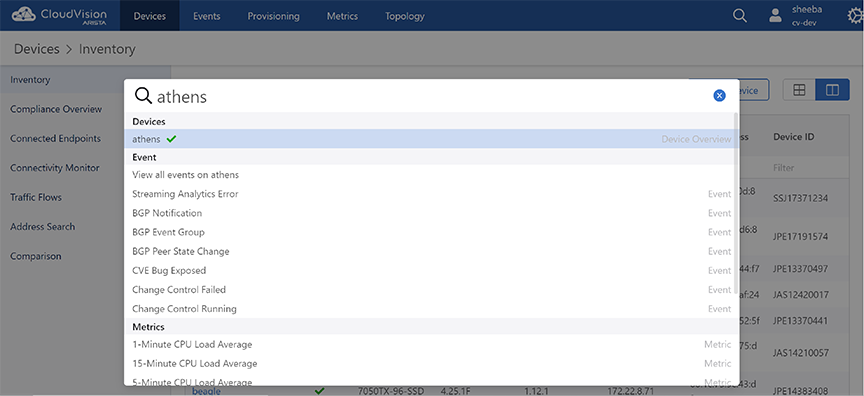
Task: Click device ID JPE17191574
Action: click(801, 237)
